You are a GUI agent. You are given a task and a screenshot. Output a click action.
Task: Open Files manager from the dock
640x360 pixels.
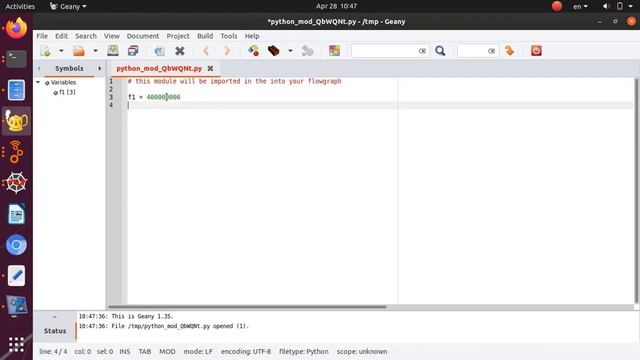pyautogui.click(x=16, y=90)
